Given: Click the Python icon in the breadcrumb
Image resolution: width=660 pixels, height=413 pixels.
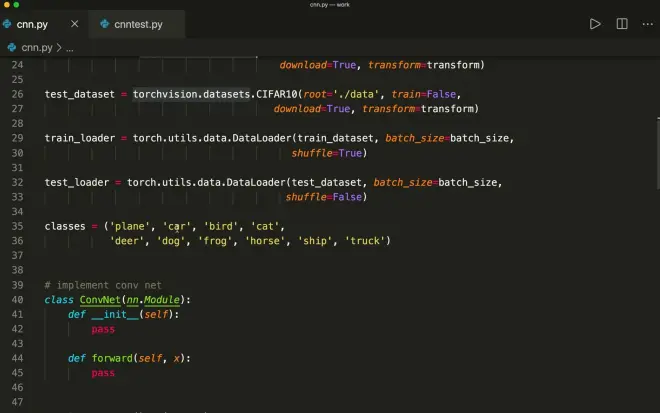Looking at the screenshot, I should tap(12, 47).
